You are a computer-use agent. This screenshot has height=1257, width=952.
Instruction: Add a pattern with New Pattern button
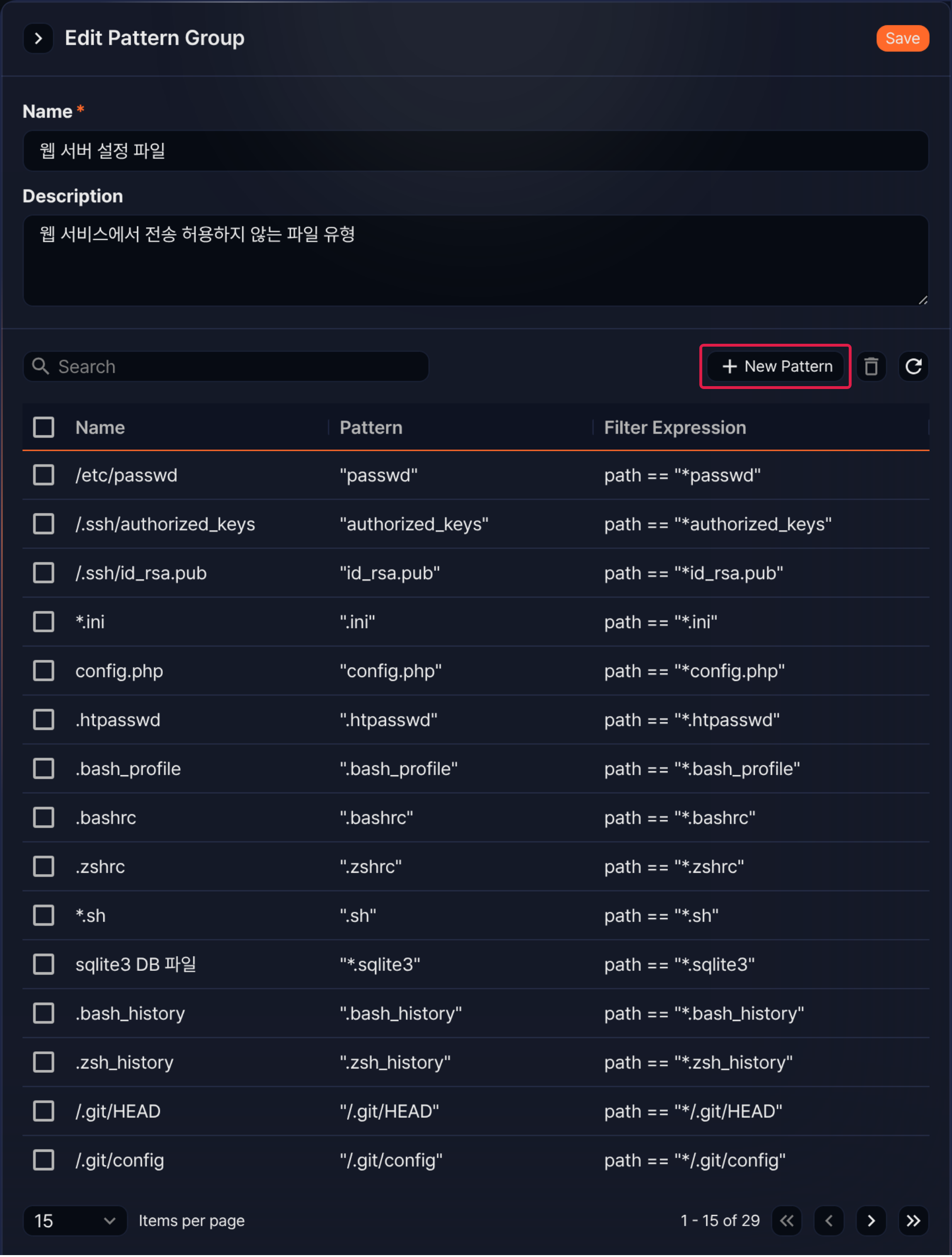[775, 367]
